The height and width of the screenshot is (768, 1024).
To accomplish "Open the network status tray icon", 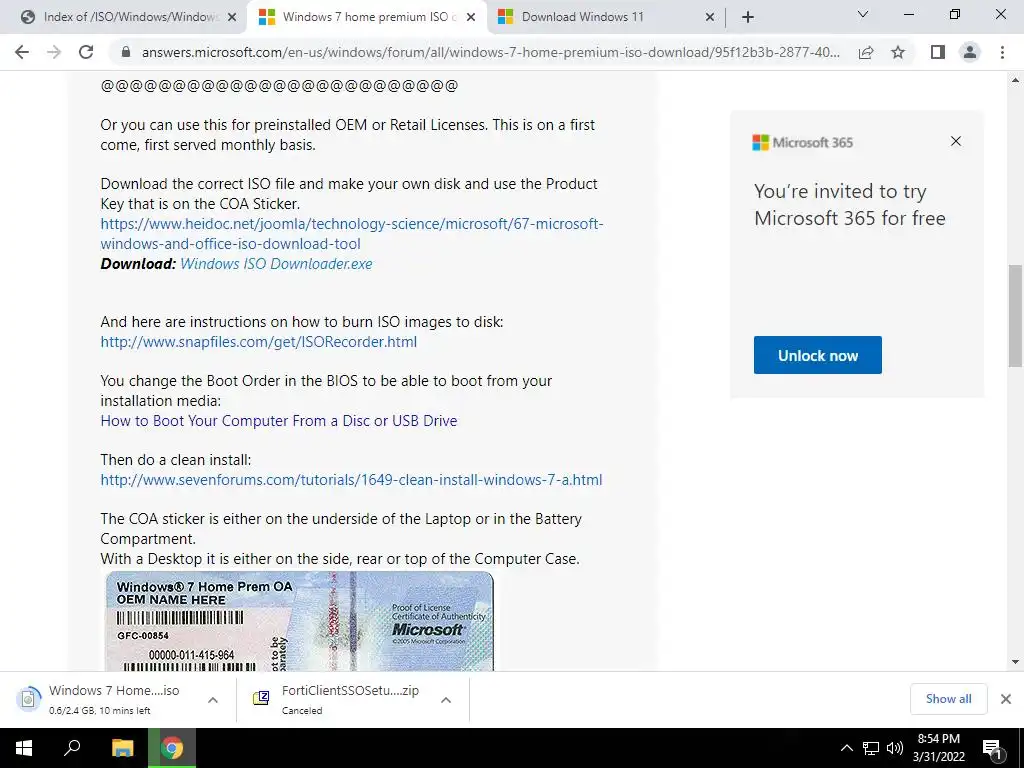I will [871, 748].
